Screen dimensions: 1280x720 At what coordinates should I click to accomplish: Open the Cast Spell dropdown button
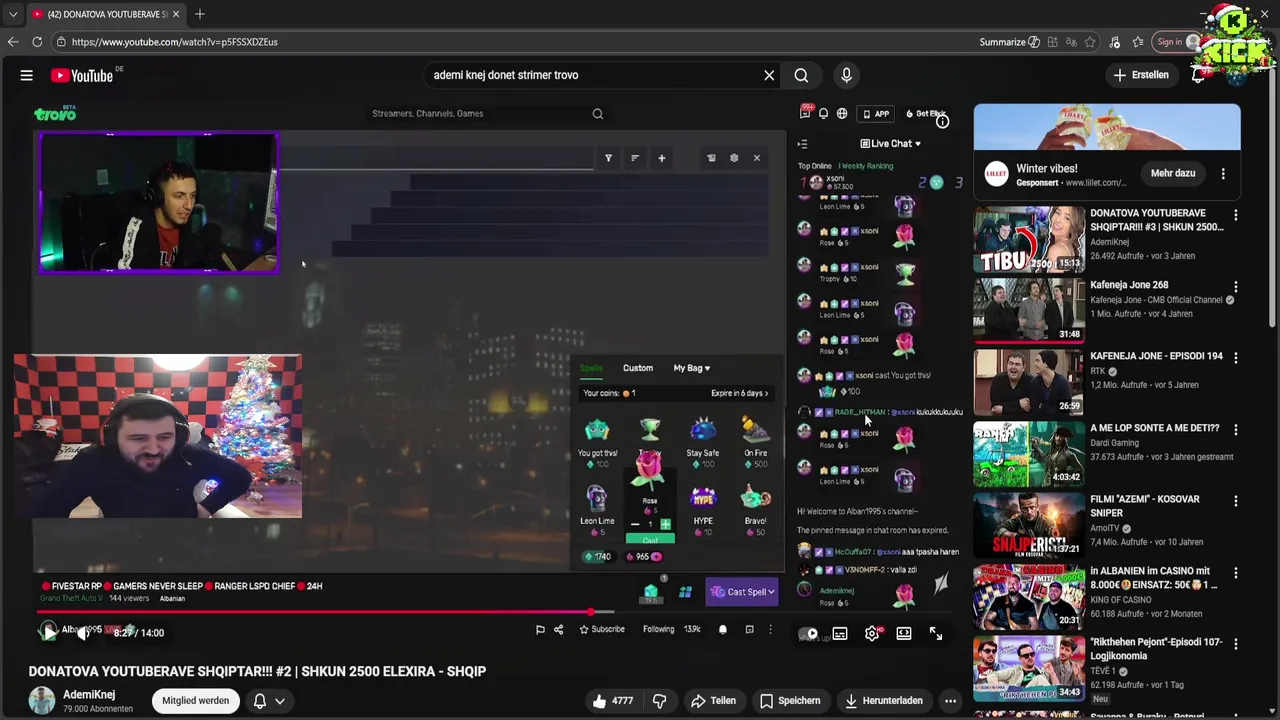pyautogui.click(x=742, y=592)
